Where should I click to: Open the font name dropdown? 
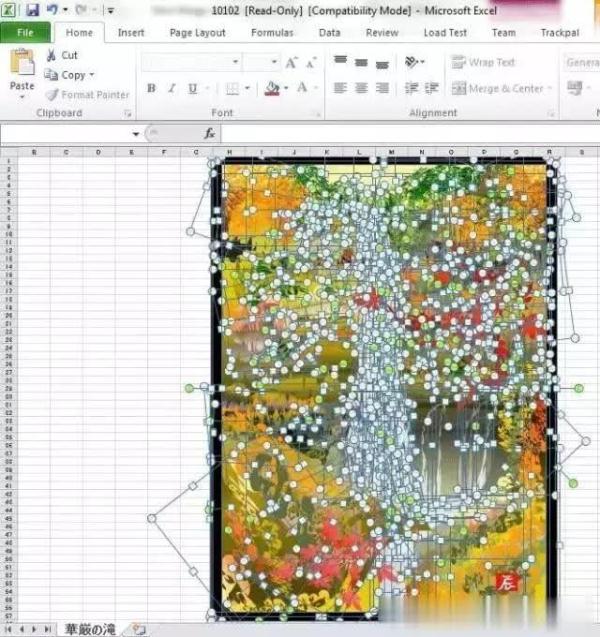(235, 62)
